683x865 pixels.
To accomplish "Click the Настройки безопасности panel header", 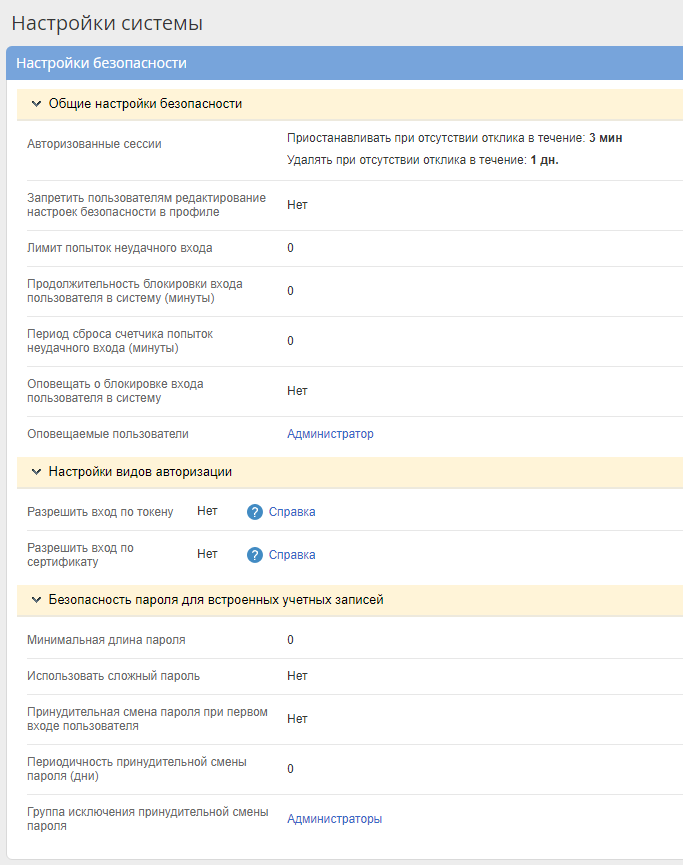I will pyautogui.click(x=101, y=63).
